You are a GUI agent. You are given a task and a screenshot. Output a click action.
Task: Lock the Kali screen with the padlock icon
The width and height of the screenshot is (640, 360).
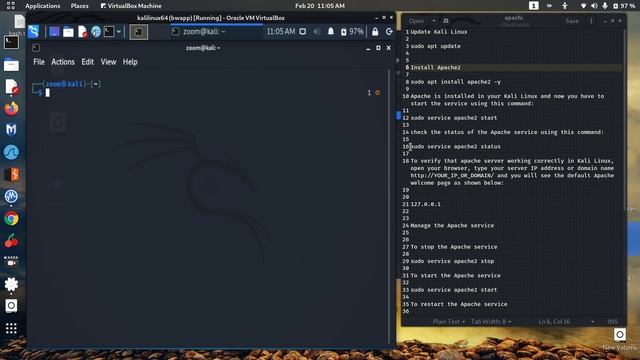point(375,31)
